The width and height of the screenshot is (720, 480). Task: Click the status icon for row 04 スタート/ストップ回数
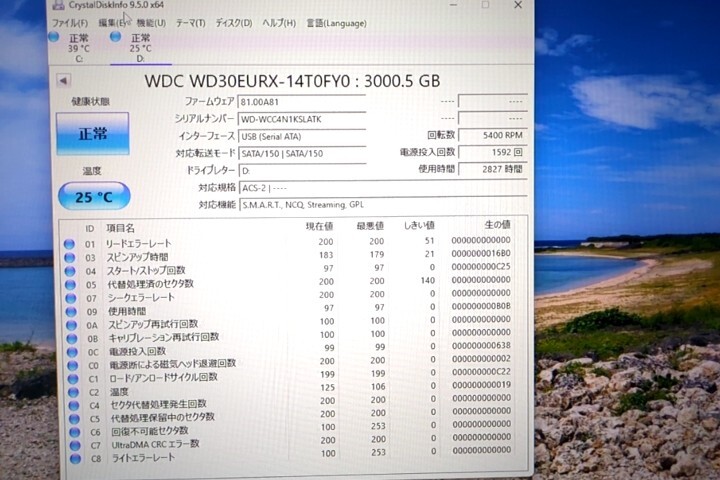tap(70, 271)
